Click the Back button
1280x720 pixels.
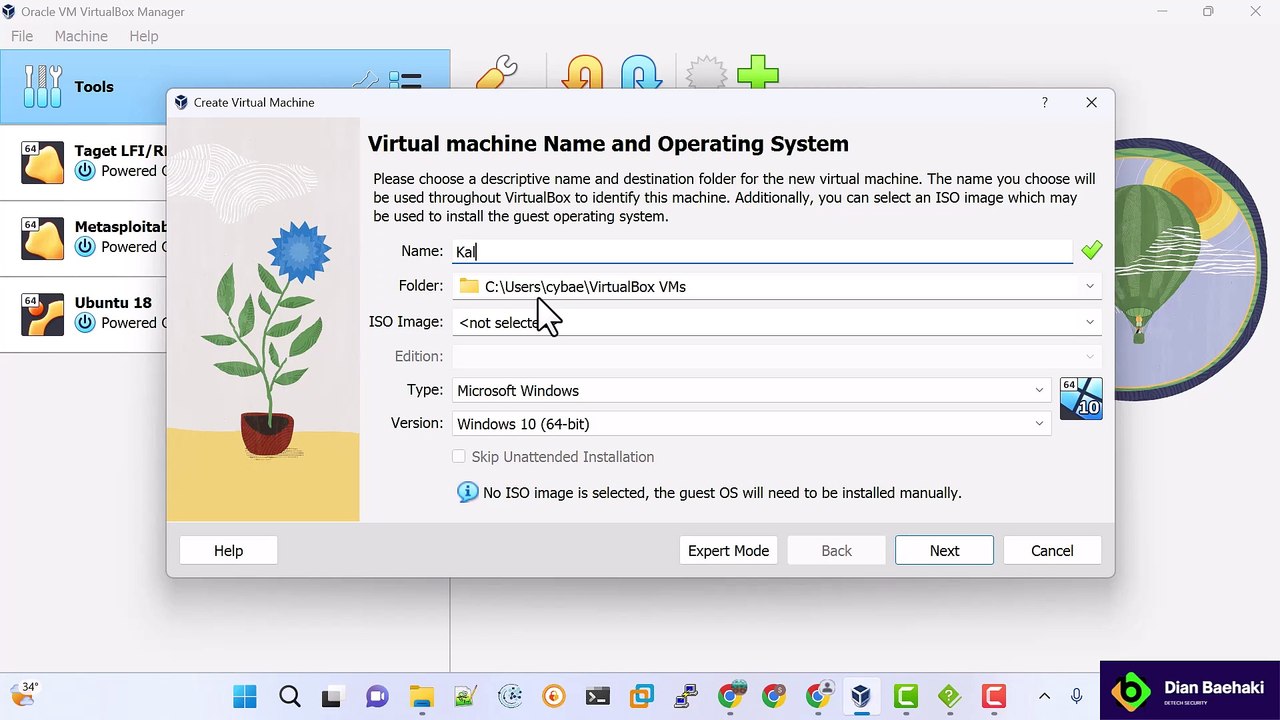836,550
